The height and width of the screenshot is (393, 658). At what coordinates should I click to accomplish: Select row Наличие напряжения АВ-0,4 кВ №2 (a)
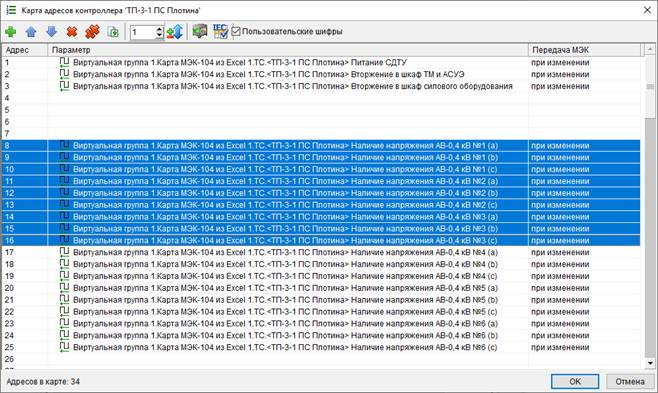pos(321,181)
